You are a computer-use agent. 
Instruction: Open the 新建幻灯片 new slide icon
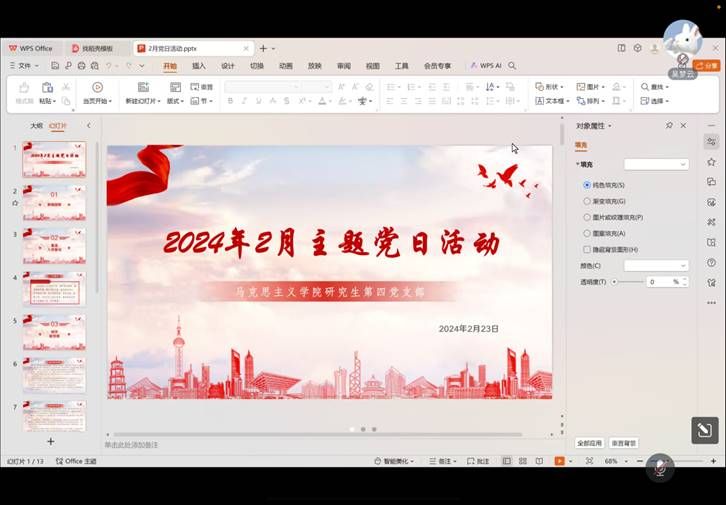click(143, 88)
